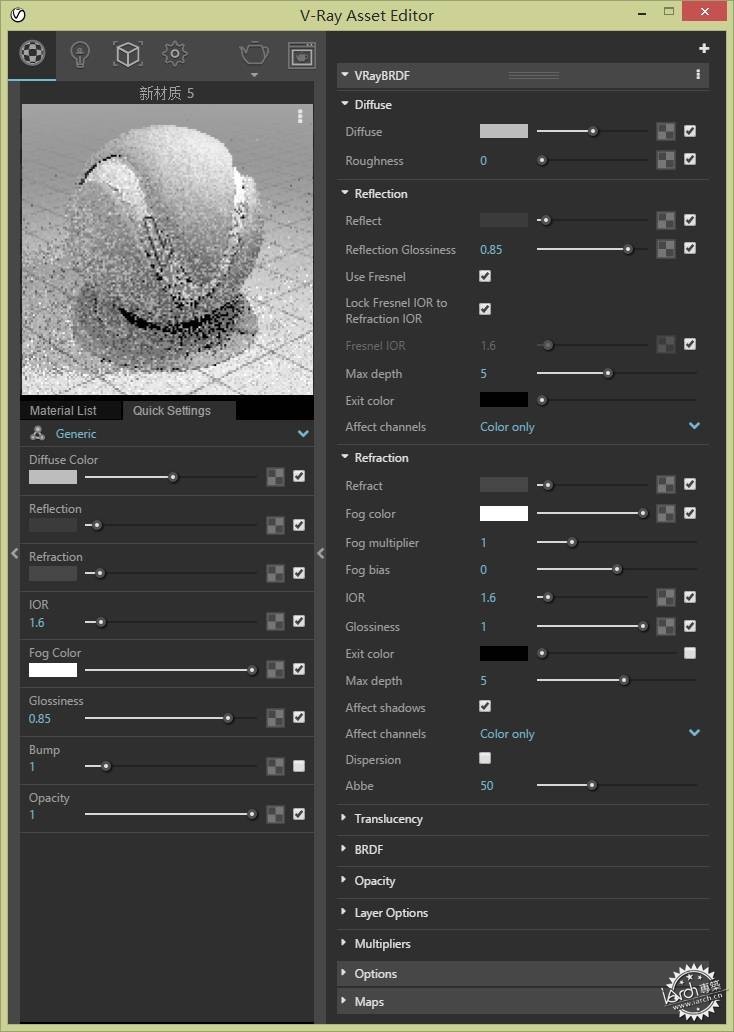Screen dimensions: 734x1032
Task: Open Reflection Affect channels dropdown
Action: (695, 426)
